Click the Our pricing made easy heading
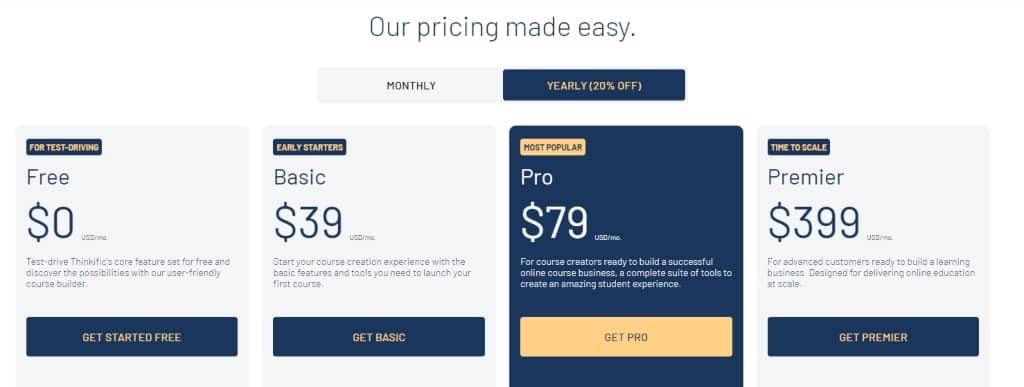1024x387 pixels. 502,27
